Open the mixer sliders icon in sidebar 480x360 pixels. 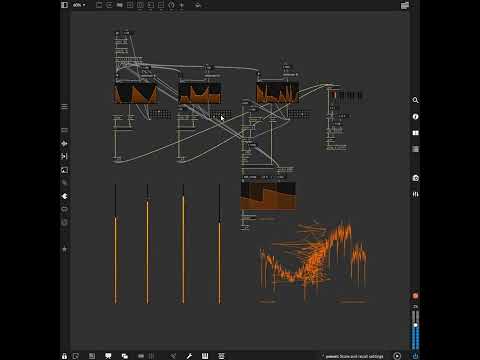[415, 194]
